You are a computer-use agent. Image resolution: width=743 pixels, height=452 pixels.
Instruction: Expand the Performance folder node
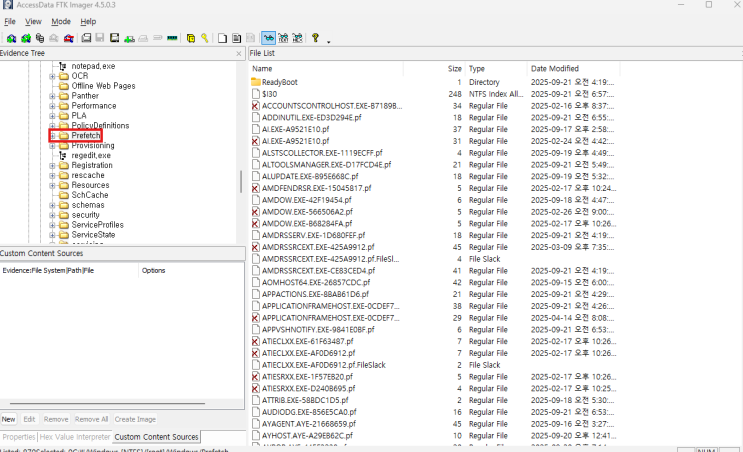(52, 106)
